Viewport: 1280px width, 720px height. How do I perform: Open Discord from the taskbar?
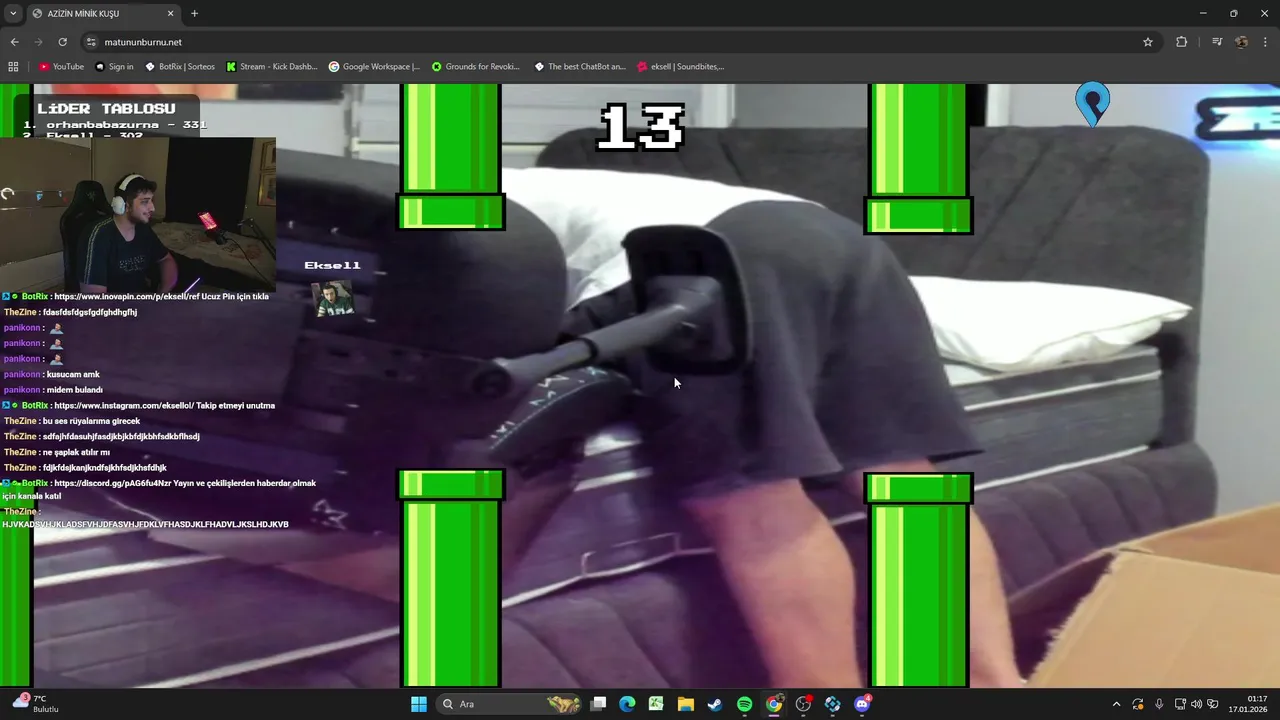coord(862,704)
